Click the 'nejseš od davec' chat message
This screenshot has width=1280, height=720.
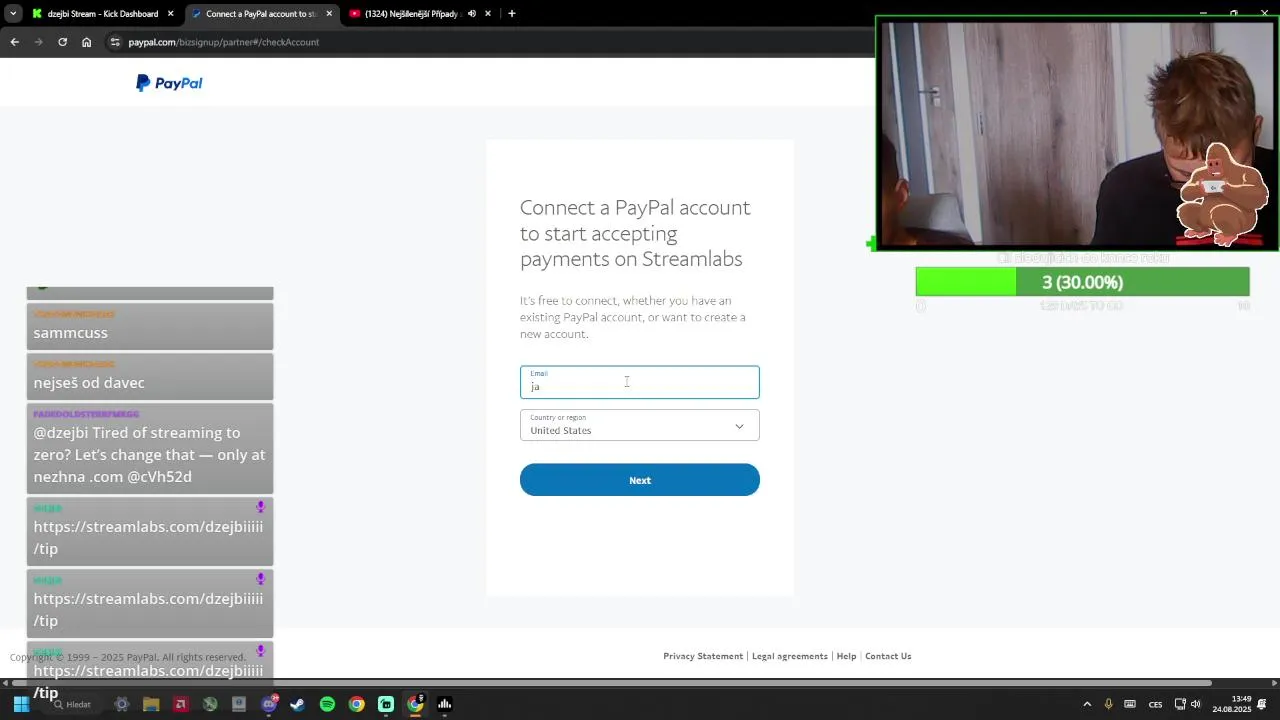150,376
